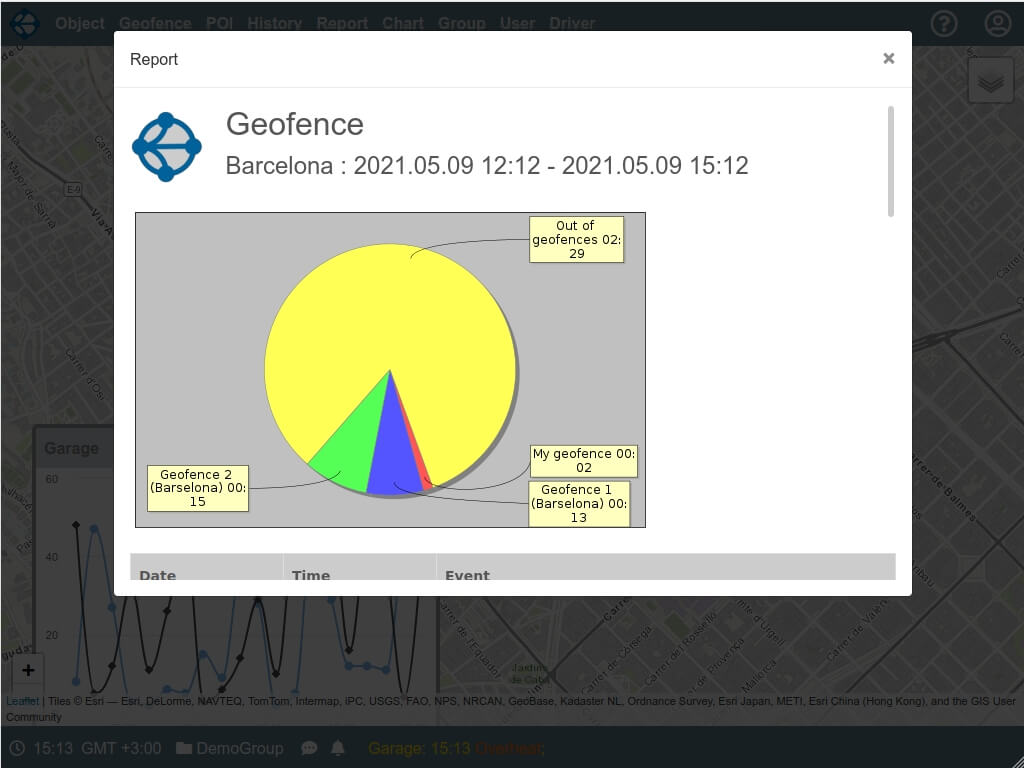Open the History menu
This screenshot has width=1024, height=768.
[275, 23]
